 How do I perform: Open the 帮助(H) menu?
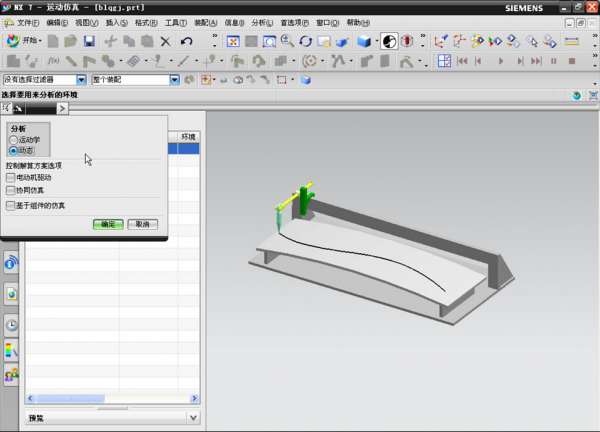(x=358, y=23)
